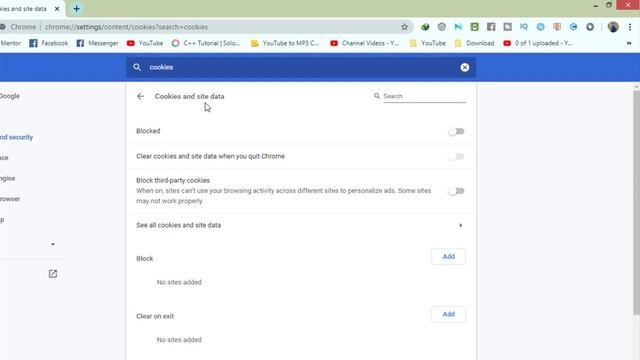Open the YouTube to MP3 bookmark

(x=285, y=43)
